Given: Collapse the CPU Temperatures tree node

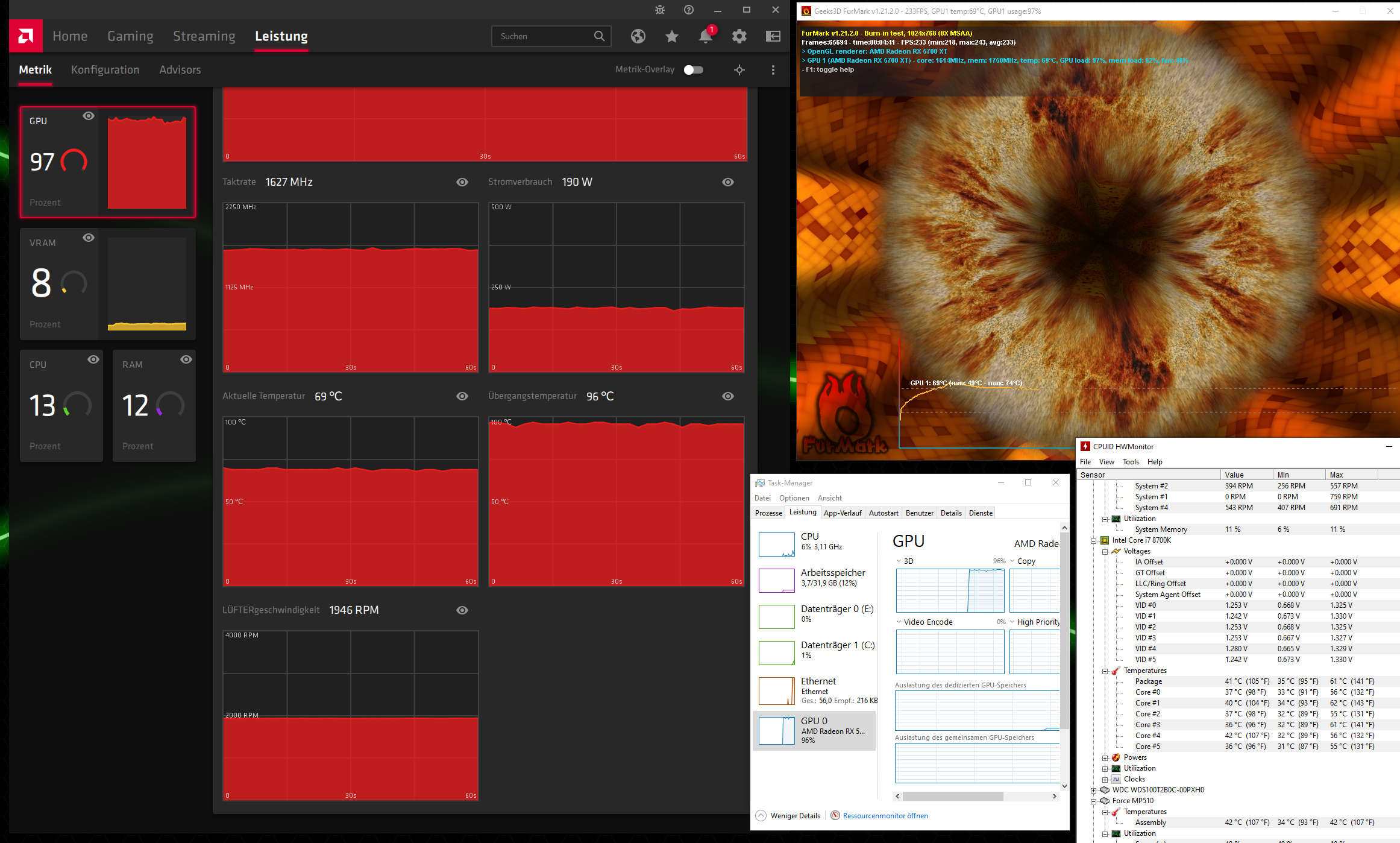Looking at the screenshot, I should [1105, 671].
